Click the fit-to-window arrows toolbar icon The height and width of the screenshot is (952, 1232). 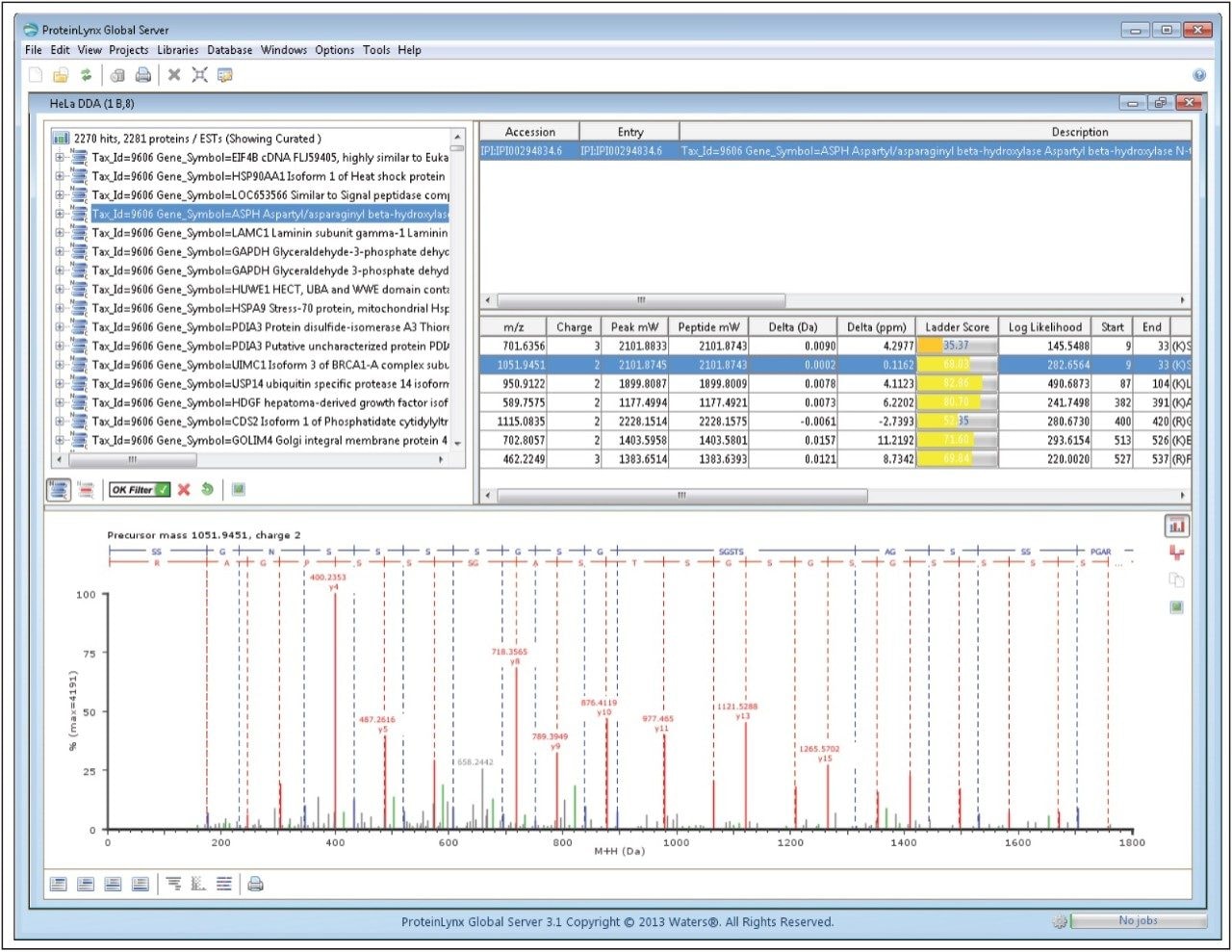click(199, 75)
